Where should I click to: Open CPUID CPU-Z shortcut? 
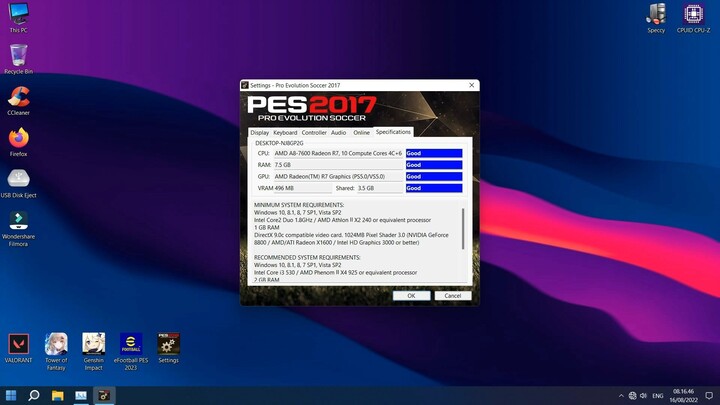pos(693,17)
